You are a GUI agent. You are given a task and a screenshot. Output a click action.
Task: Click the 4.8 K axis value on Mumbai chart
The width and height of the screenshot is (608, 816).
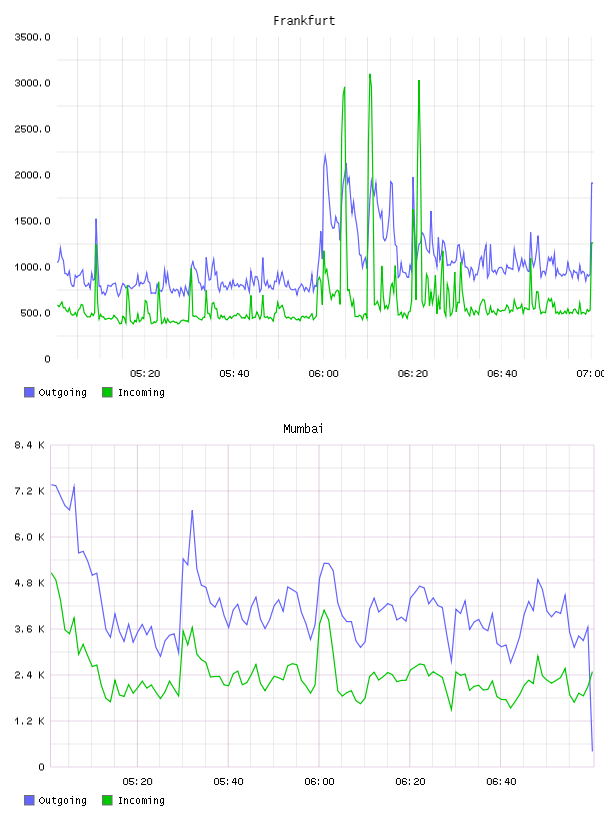[x=29, y=583]
